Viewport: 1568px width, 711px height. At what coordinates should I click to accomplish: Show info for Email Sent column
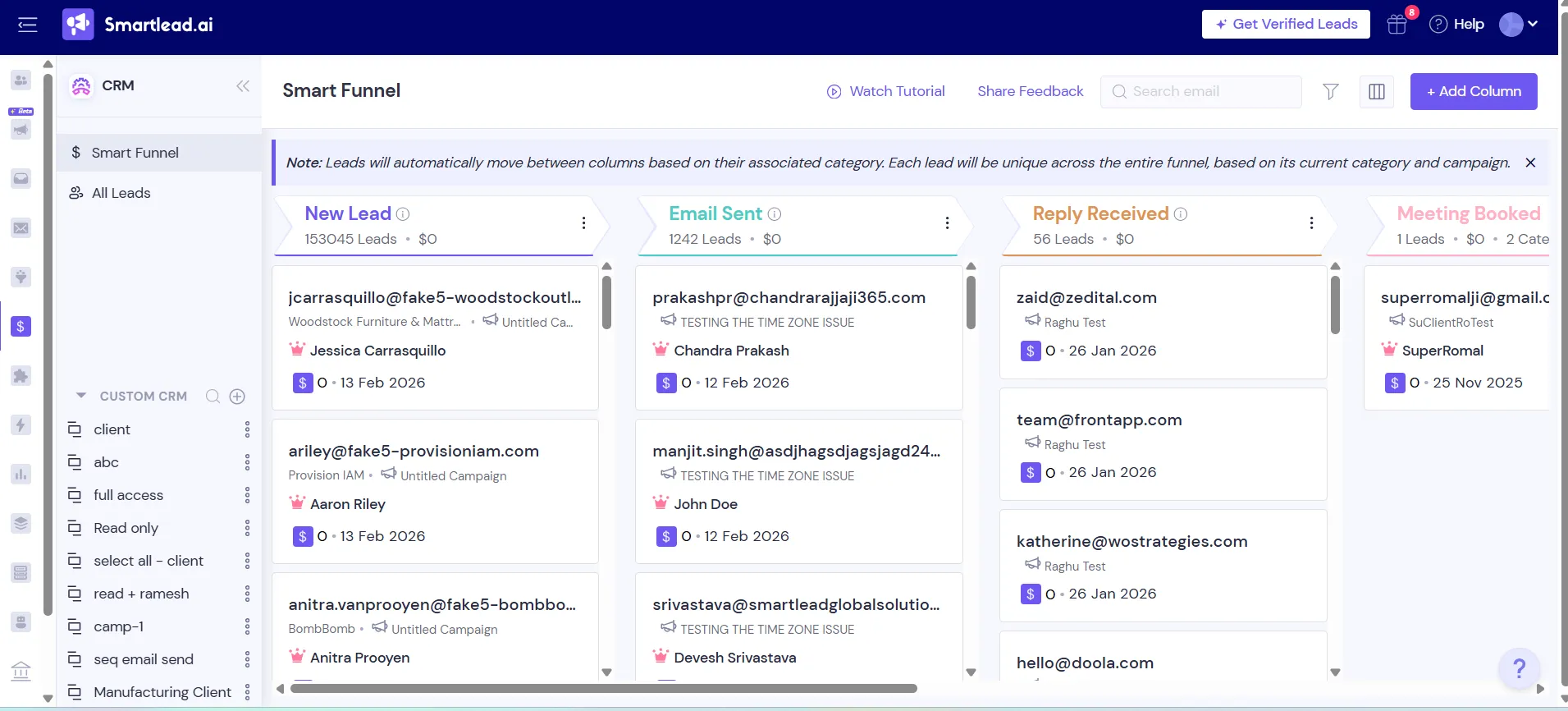775,214
